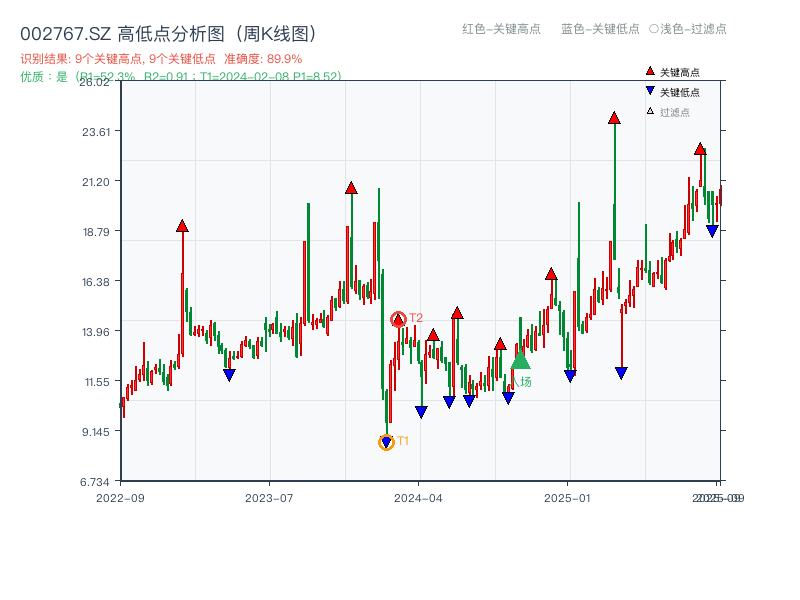This screenshot has width=800, height=600.
Task: Click the red triangle above the October 2023 peak
Action: tap(351, 185)
